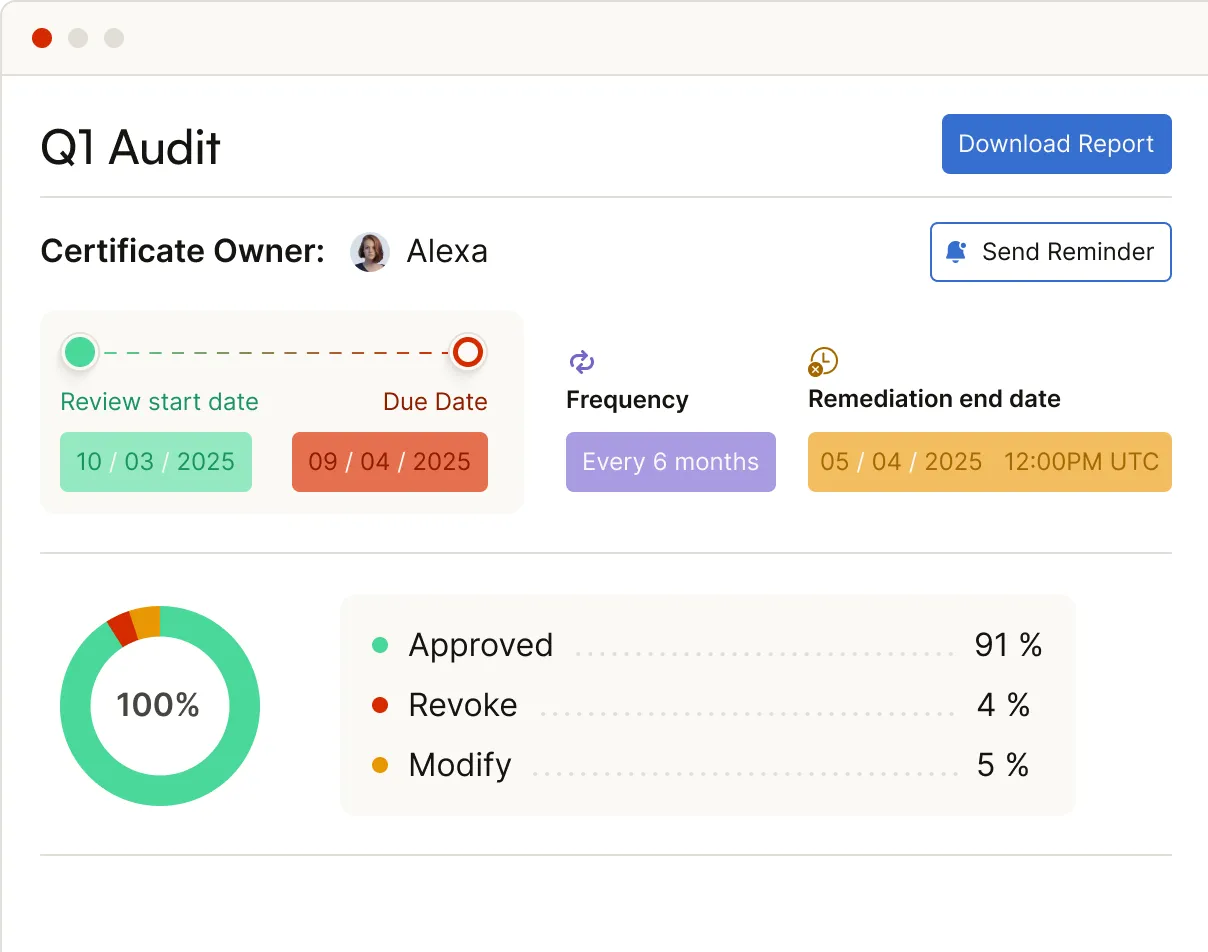1208x952 pixels.
Task: Click the remediation clock icon
Action: [823, 362]
